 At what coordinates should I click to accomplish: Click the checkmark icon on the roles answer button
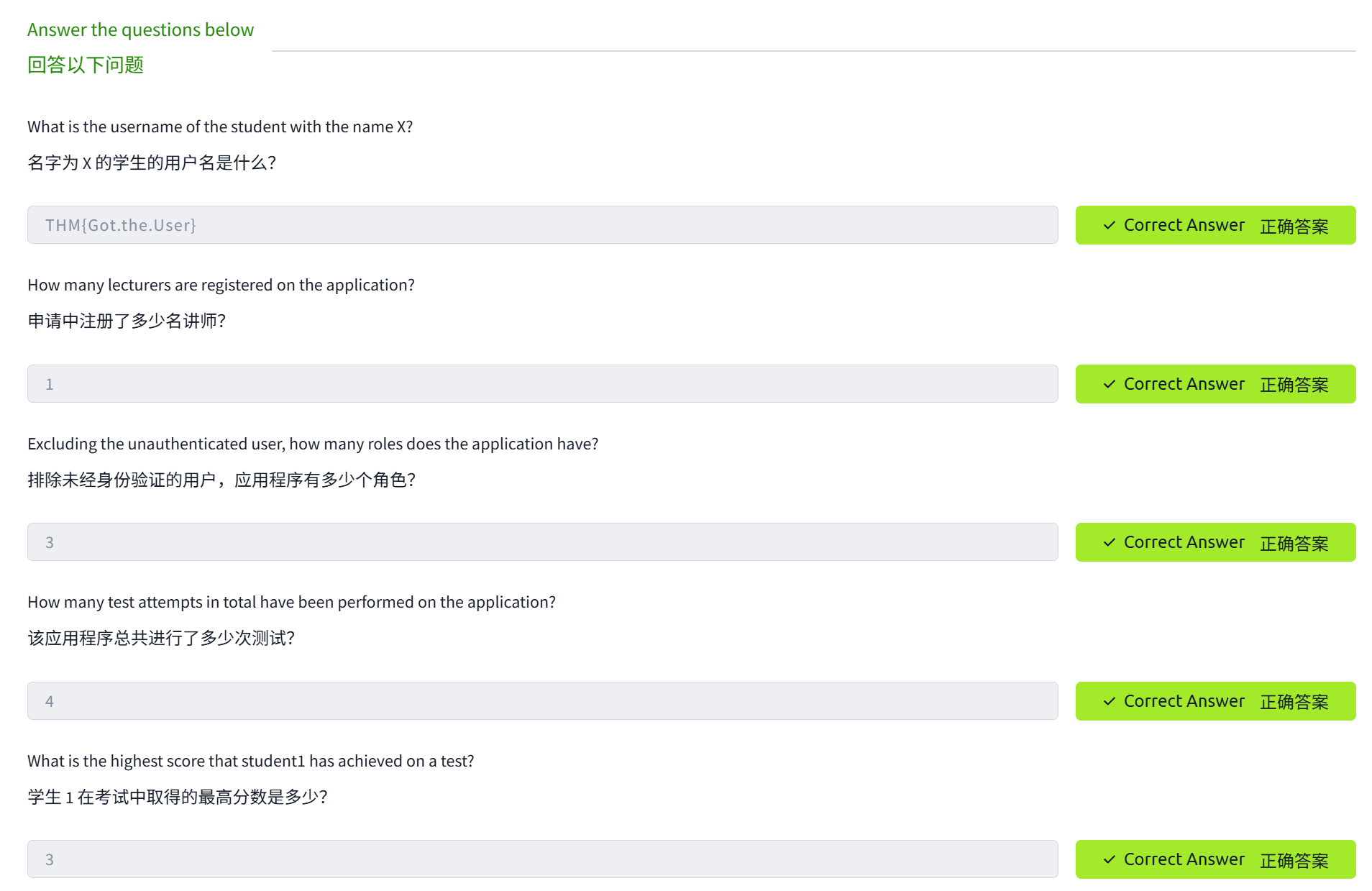point(1109,542)
